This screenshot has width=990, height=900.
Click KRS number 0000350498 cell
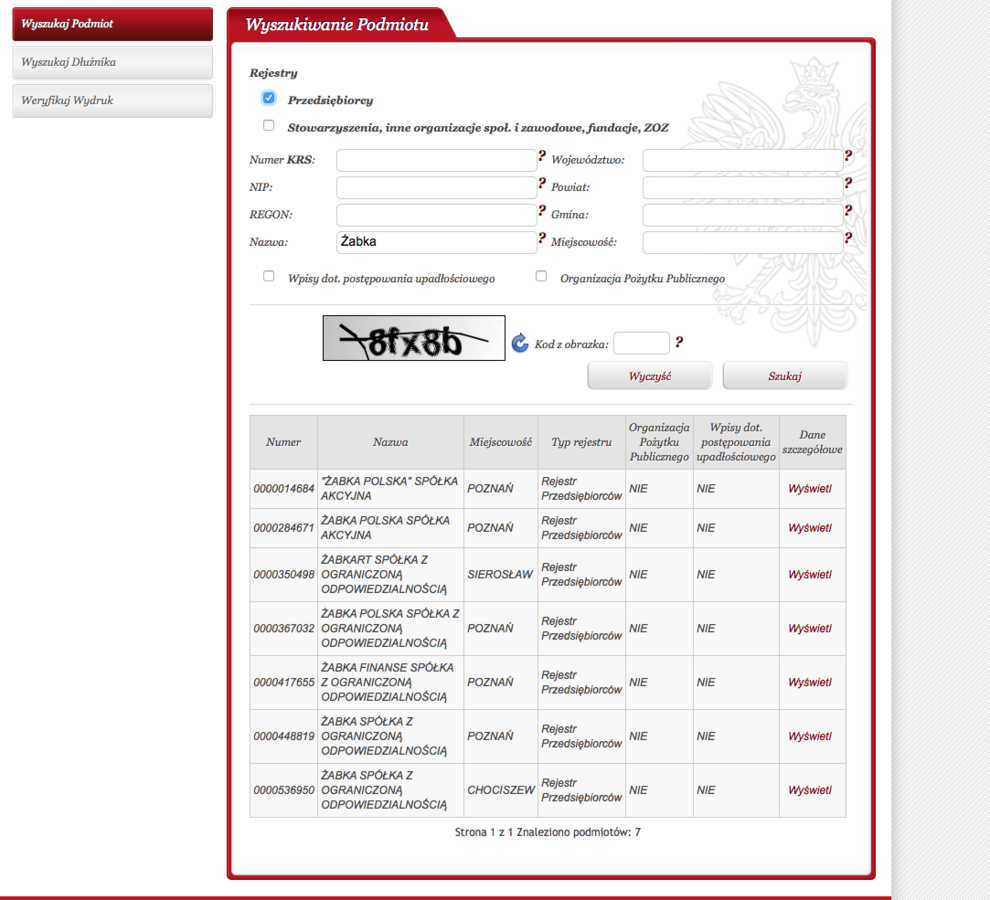283,575
